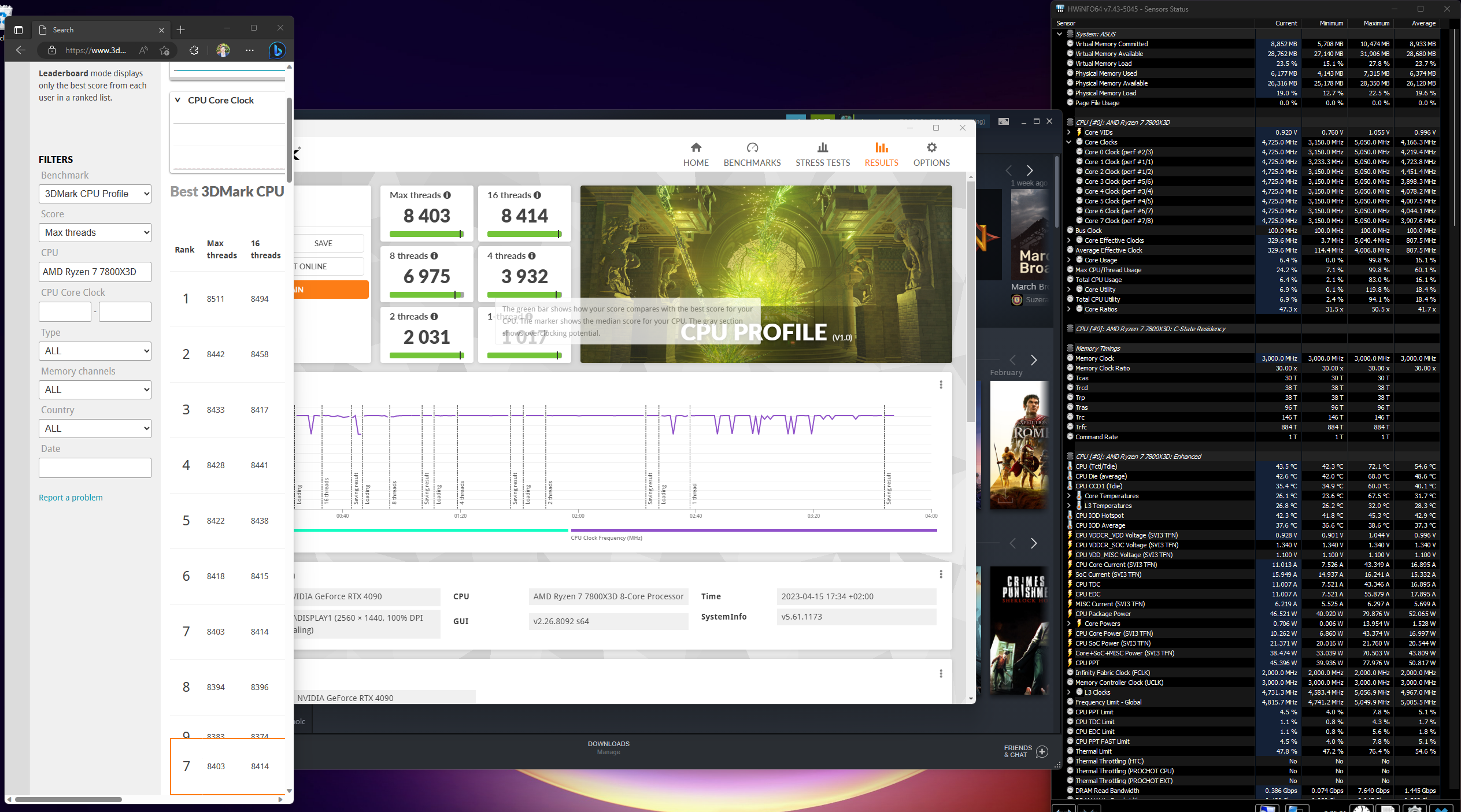The image size is (1461, 812).
Task: Activate Read aloud in address bar
Action: [x=143, y=50]
